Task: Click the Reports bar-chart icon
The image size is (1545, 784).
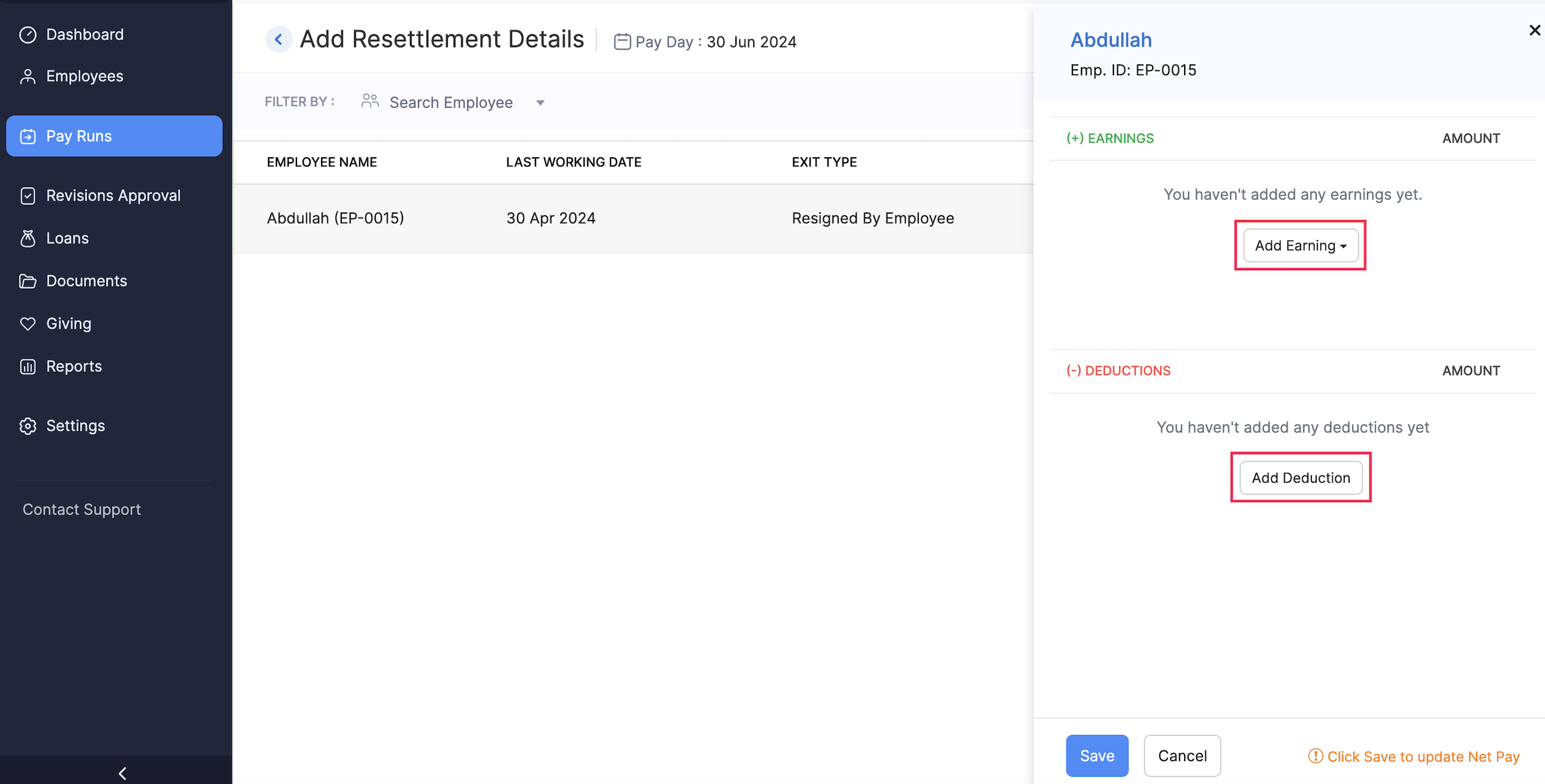Action: pos(28,366)
